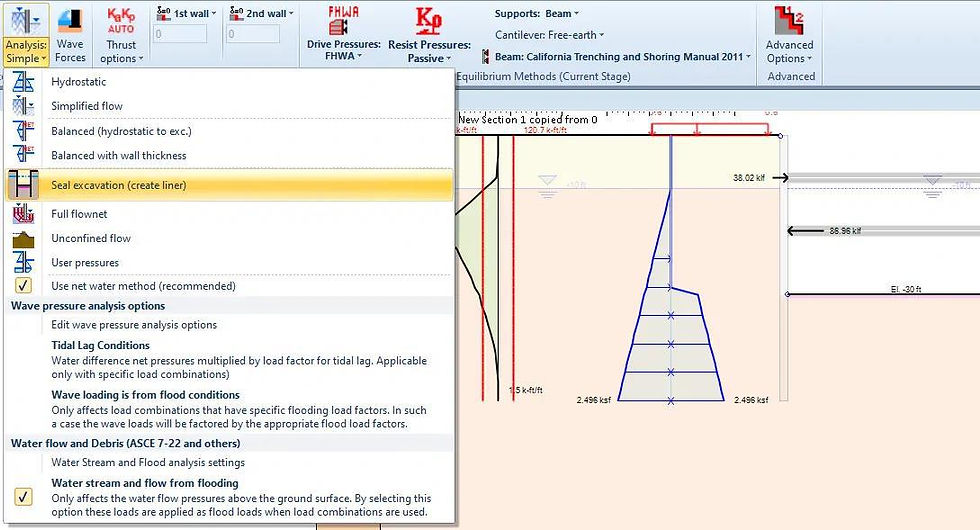Click the 1.5 k-ft/ft label
The height and width of the screenshot is (530, 980).
point(526,390)
